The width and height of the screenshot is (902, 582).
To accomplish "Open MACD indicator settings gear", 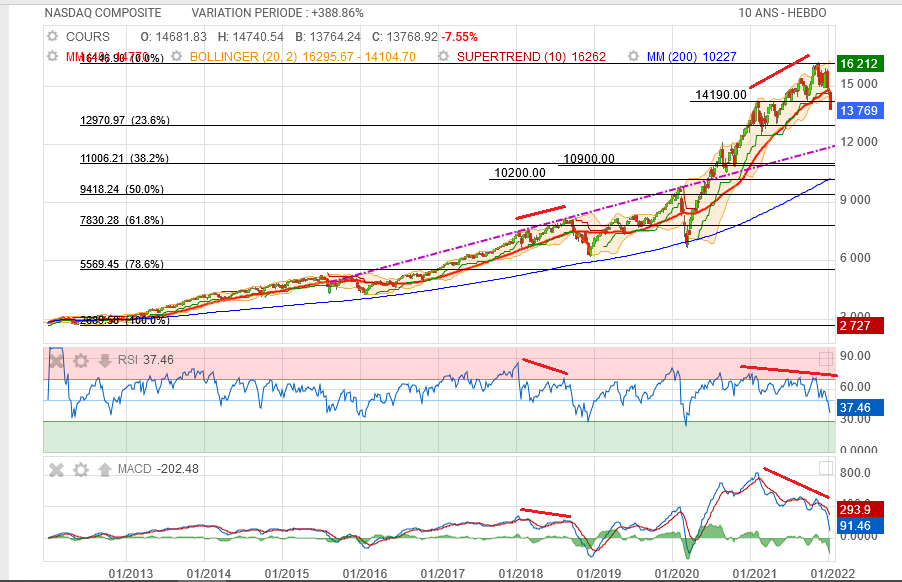I will [x=81, y=470].
